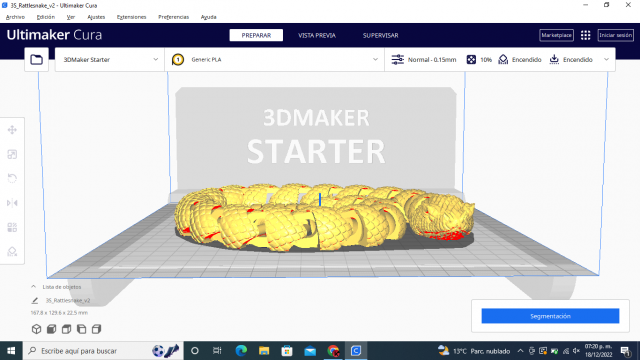The width and height of the screenshot is (640, 360).
Task: Click Iniciar sesión button
Action: tap(616, 35)
